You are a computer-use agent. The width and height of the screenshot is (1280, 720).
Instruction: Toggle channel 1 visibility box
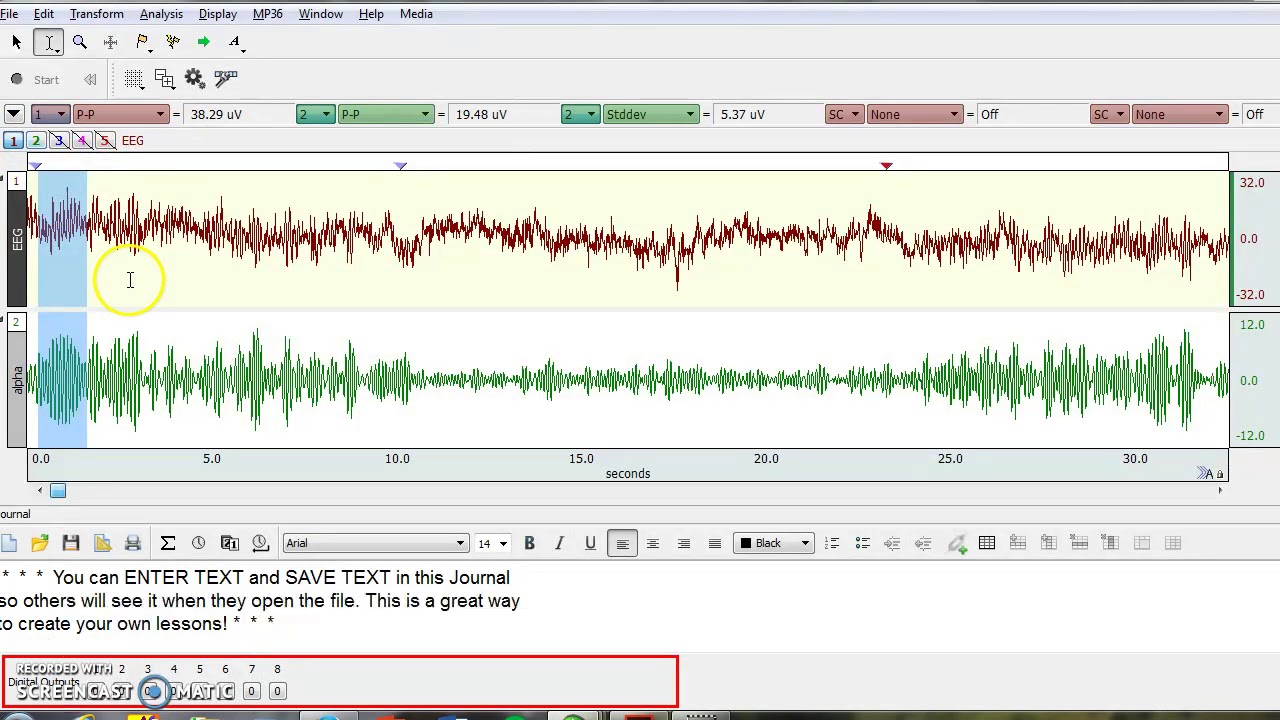coord(13,141)
